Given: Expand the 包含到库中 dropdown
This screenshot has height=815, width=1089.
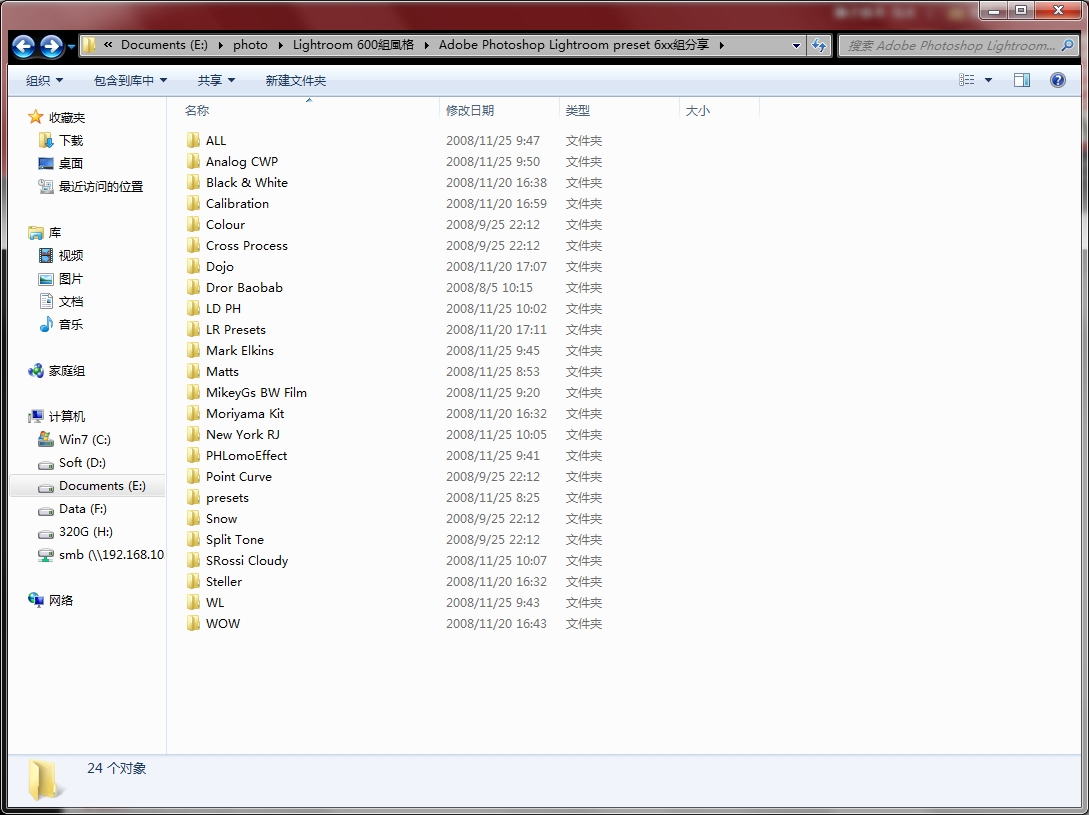Looking at the screenshot, I should 130,81.
